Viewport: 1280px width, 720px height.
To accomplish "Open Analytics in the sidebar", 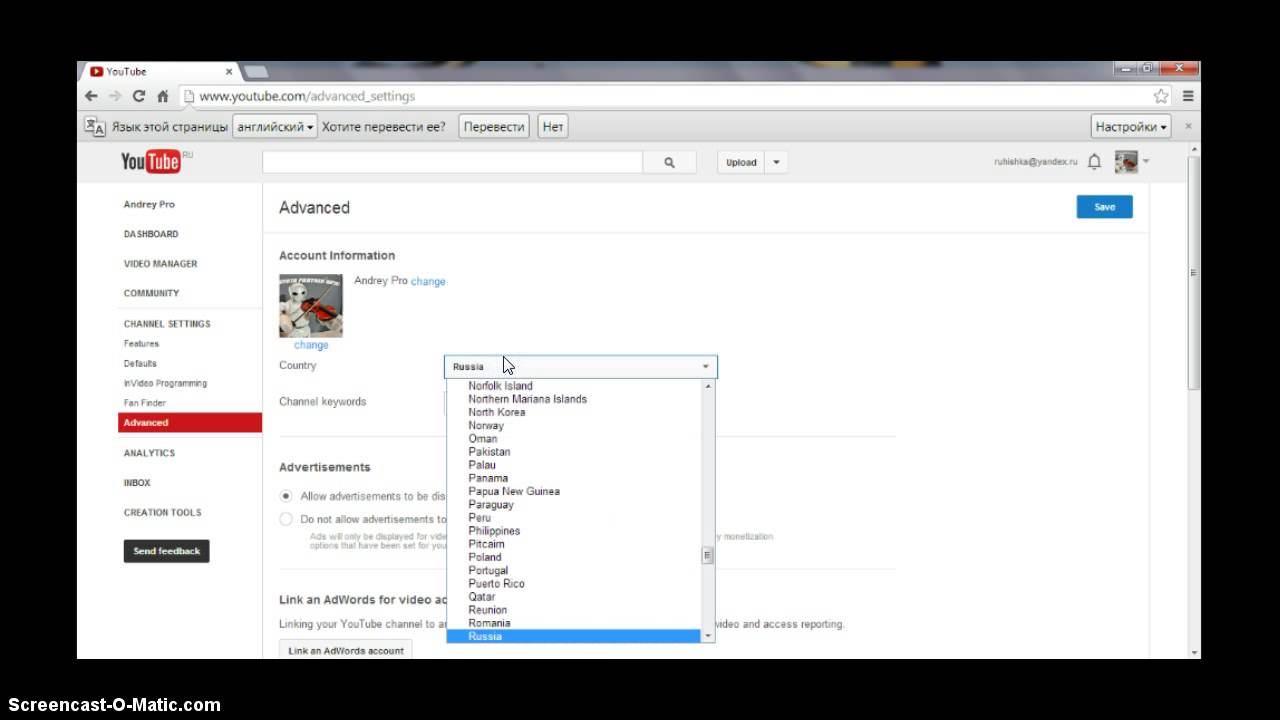I will [149, 453].
